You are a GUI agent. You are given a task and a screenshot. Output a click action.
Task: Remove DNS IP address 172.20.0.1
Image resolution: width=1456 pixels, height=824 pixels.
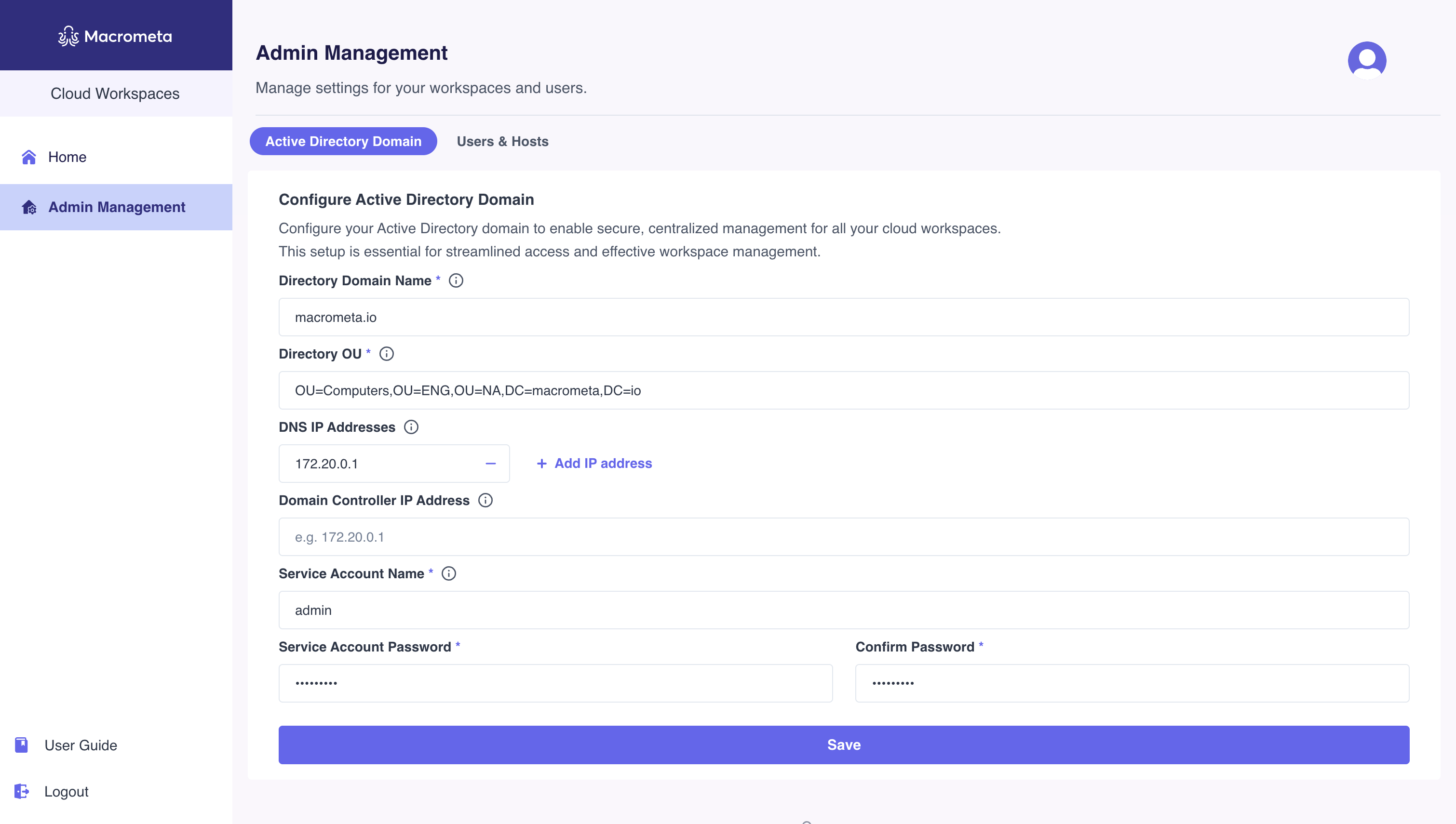[x=491, y=463]
